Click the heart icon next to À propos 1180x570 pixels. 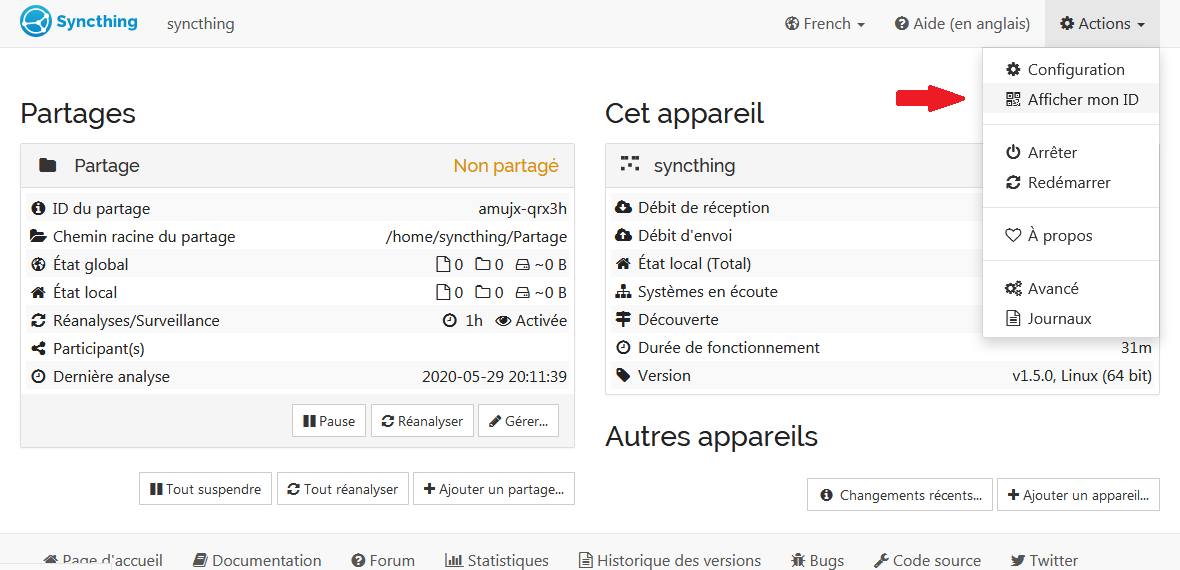click(1013, 236)
